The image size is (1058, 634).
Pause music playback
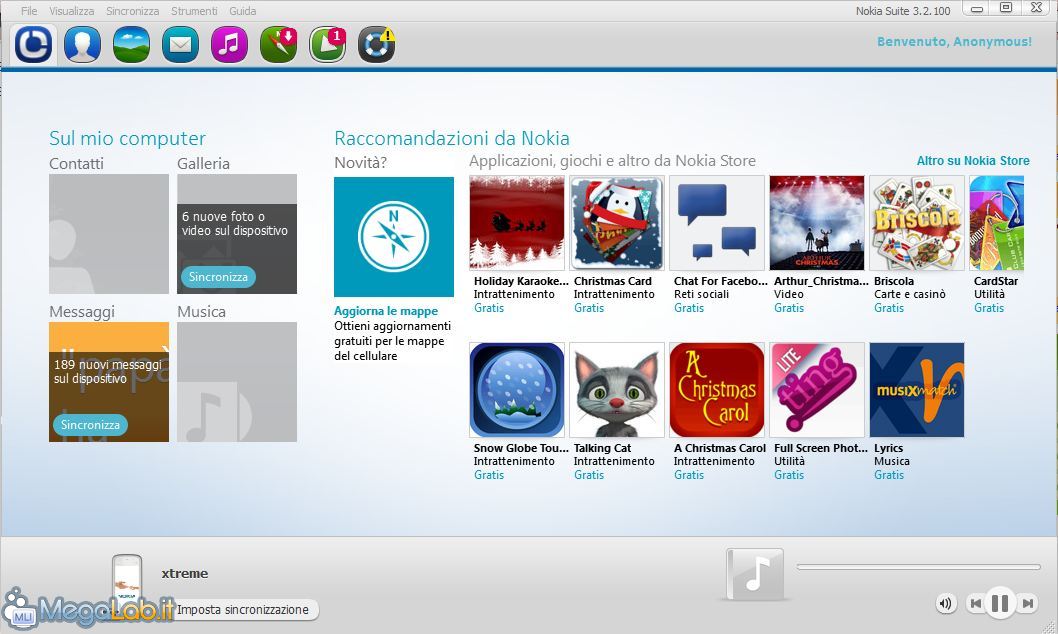tap(1000, 602)
